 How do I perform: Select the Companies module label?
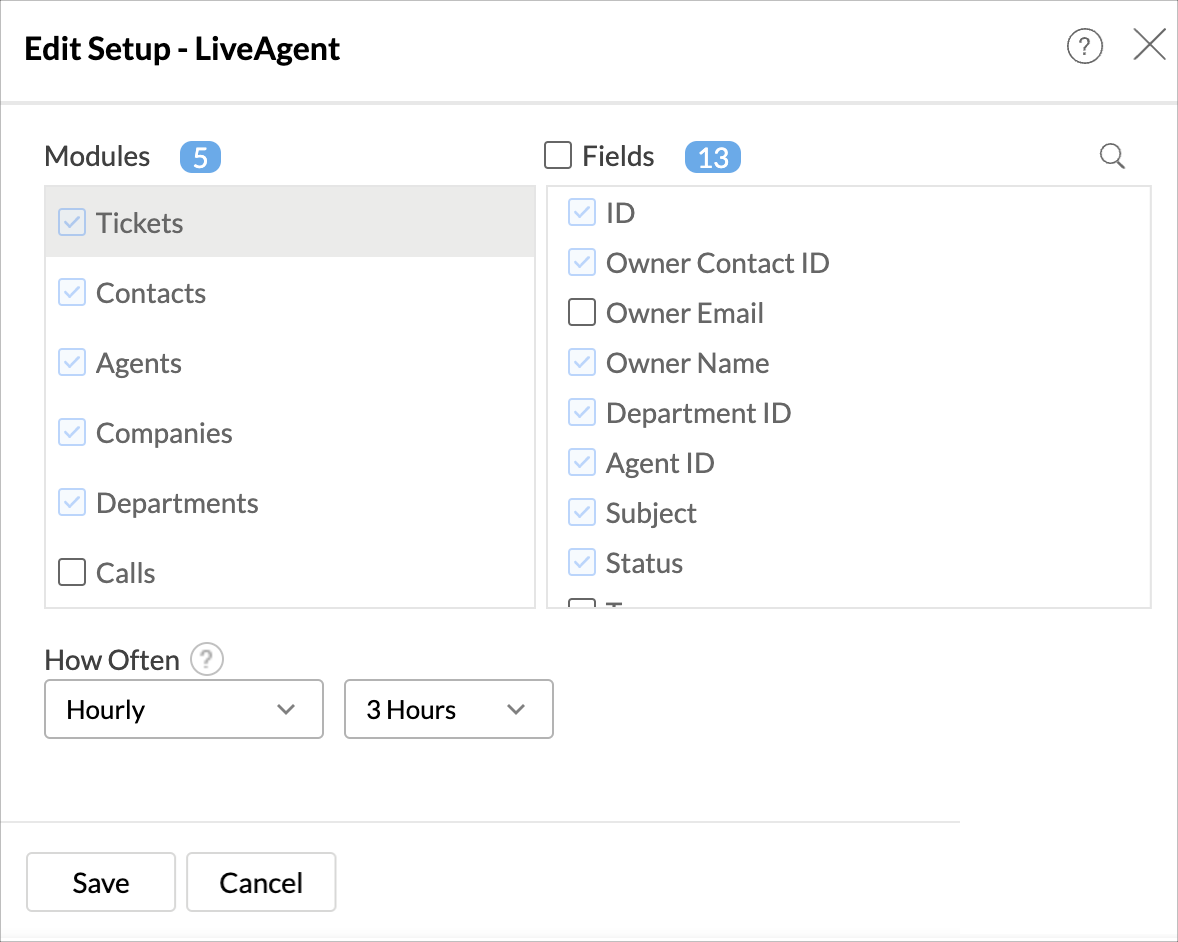coord(165,433)
